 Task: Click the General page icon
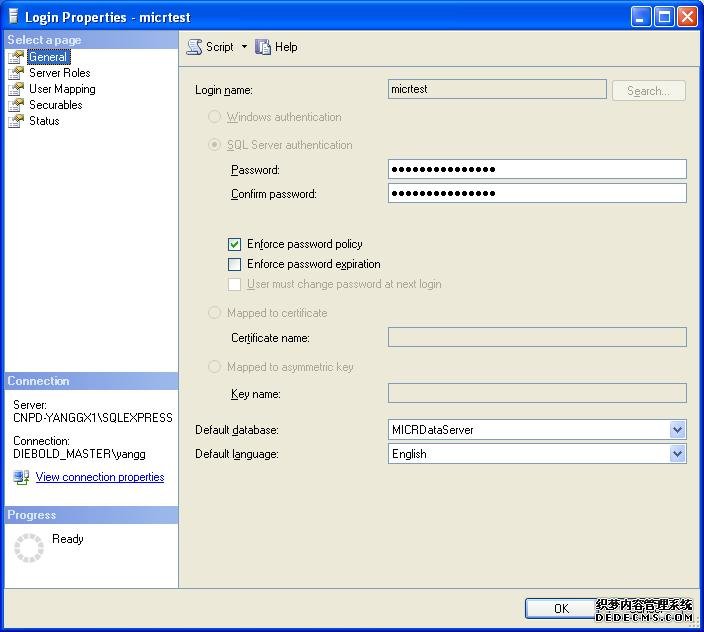point(15,57)
